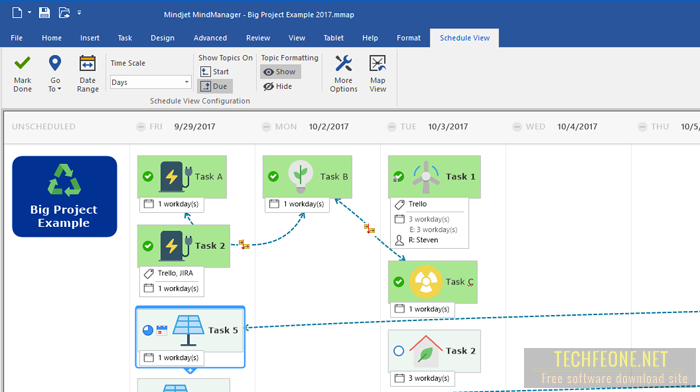Open More Options tools button
Viewport: 700px width, 392px height.
click(343, 74)
